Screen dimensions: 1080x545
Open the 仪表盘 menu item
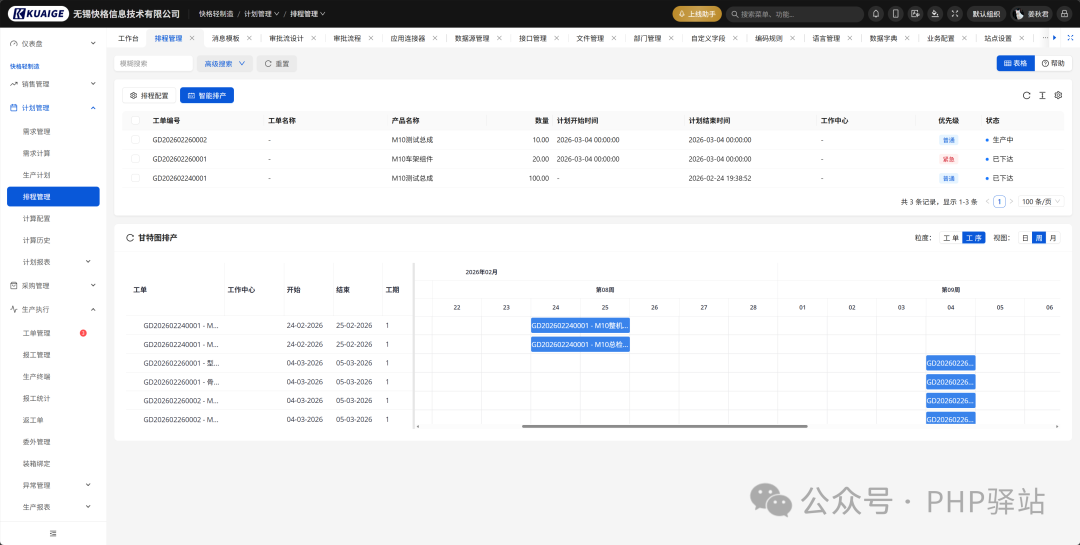53,43
